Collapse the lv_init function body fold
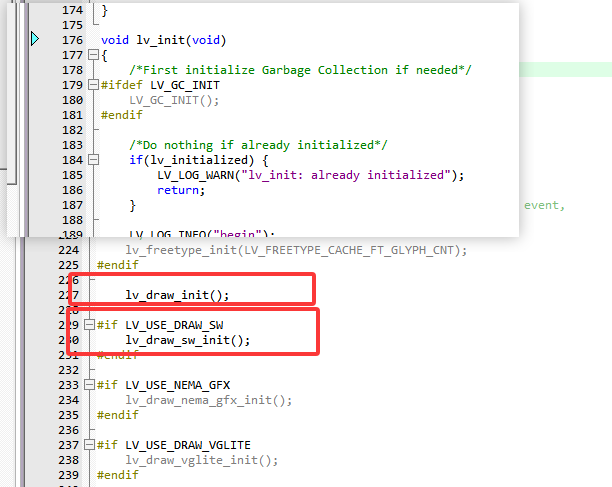612x487 pixels. point(94,55)
